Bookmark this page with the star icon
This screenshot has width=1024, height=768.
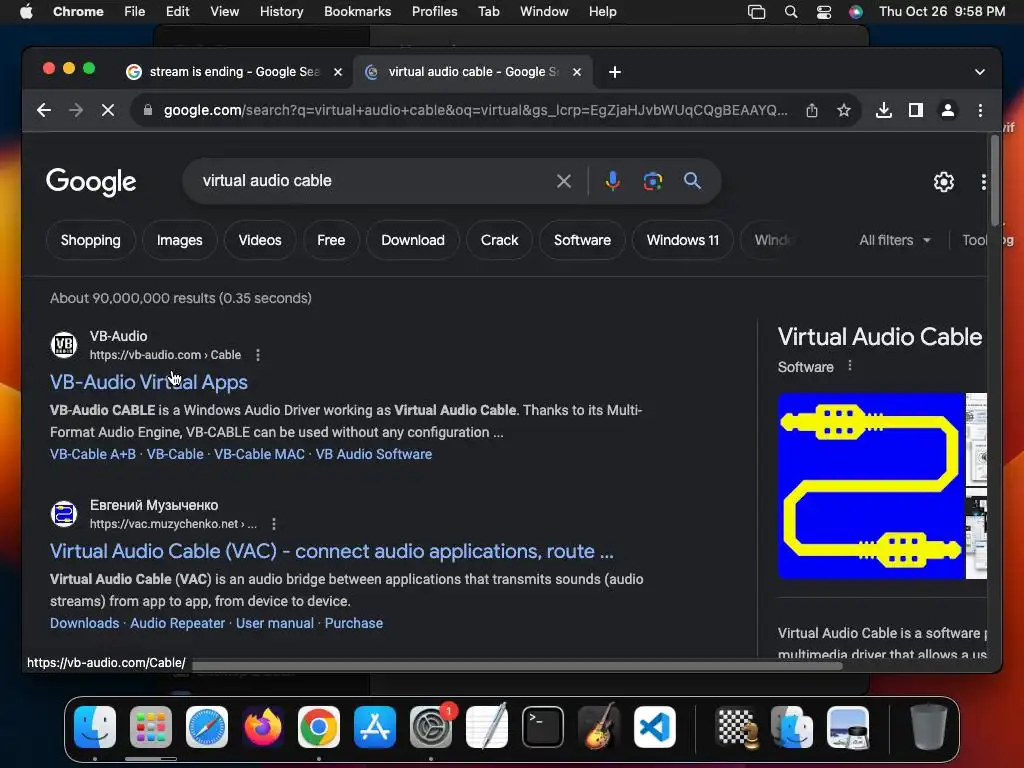tap(844, 110)
